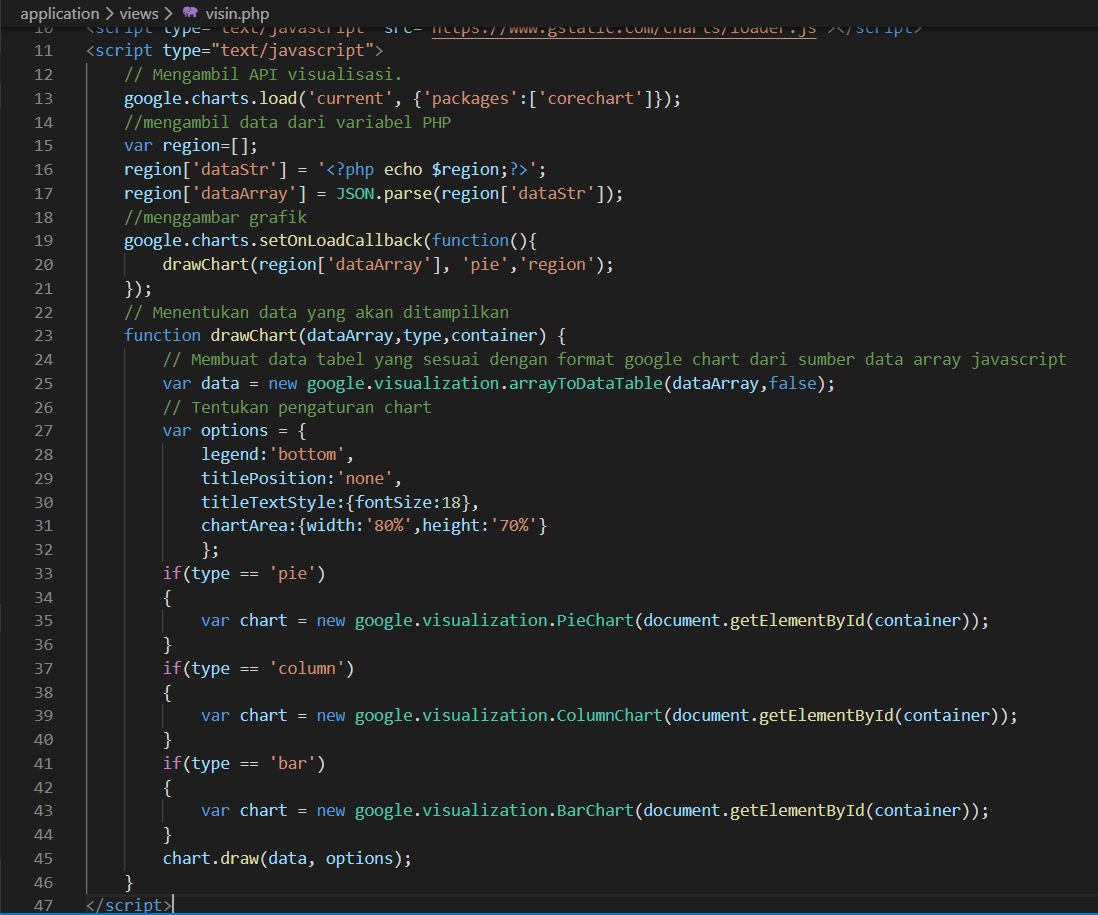Click 'arrayToDataTable' on line 25
Image resolution: width=1098 pixels, height=915 pixels.
click(x=585, y=383)
